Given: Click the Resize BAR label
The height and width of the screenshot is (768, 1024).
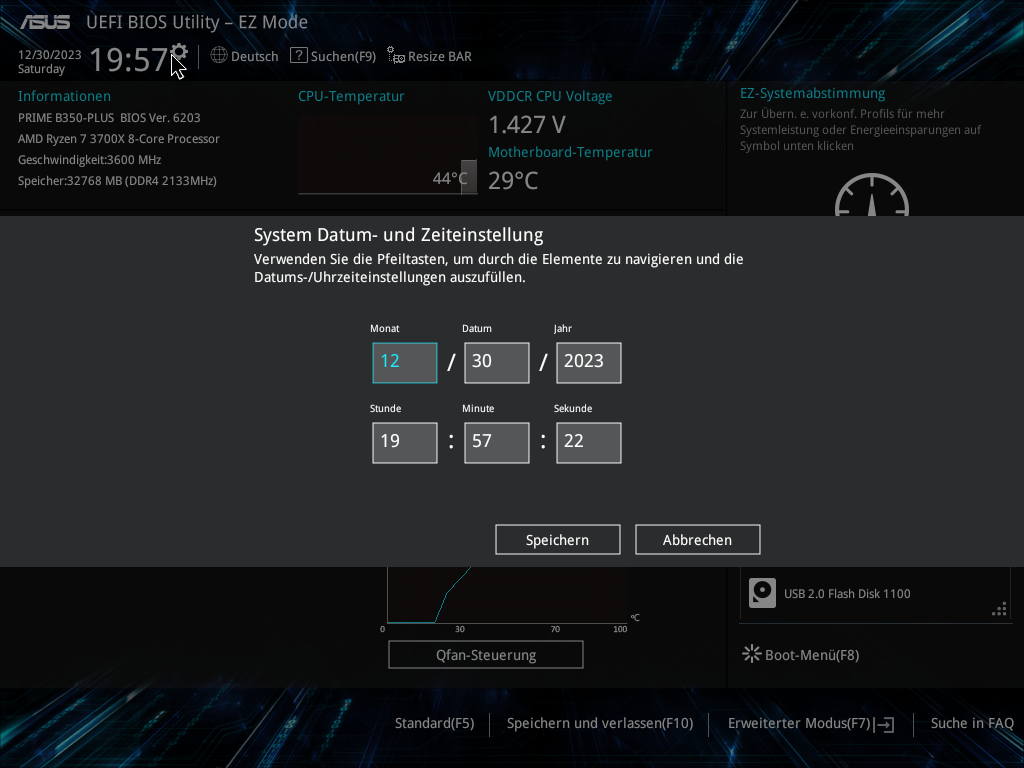Looking at the screenshot, I should coord(440,56).
